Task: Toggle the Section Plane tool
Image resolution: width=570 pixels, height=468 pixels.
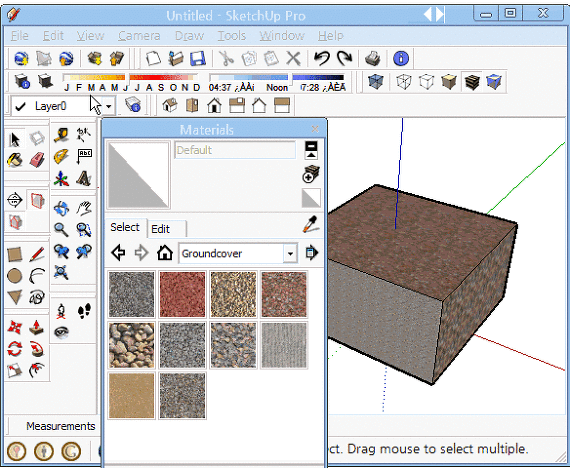Action: 15,200
